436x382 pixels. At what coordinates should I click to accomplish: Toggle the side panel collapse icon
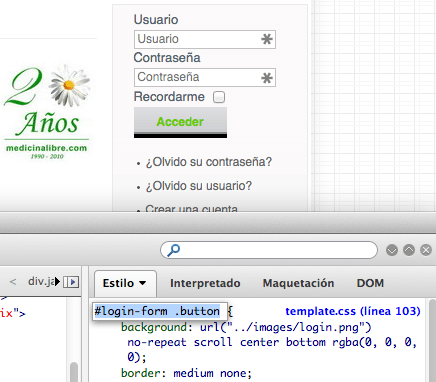click(71, 282)
